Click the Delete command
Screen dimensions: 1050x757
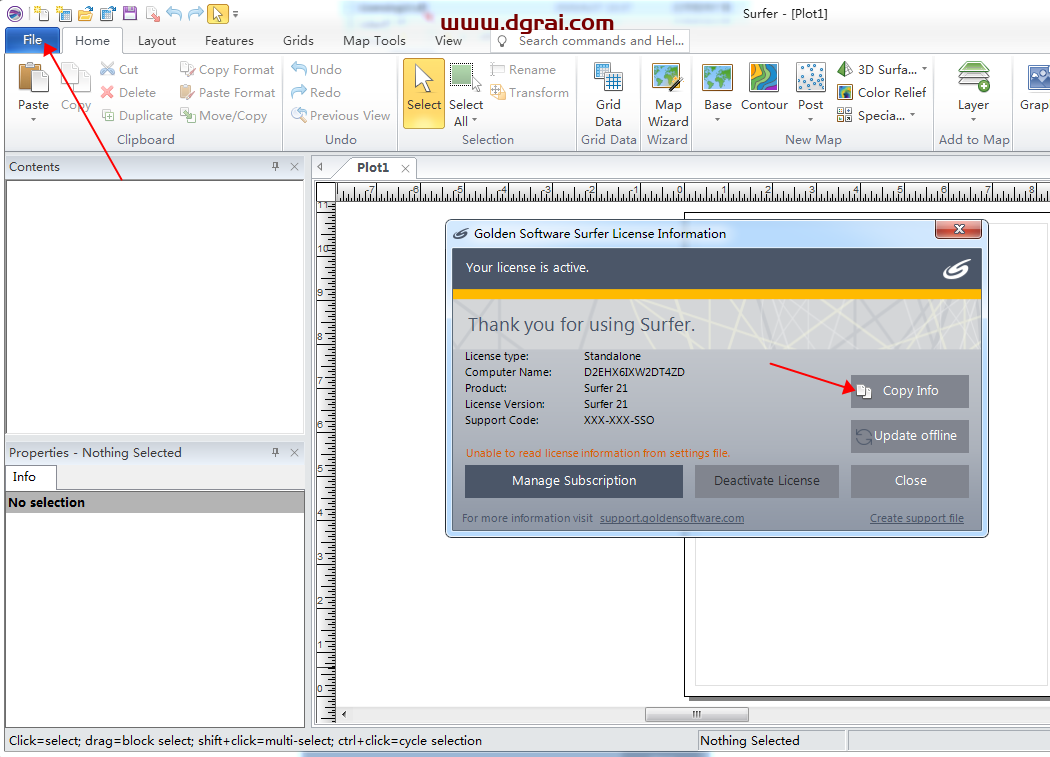pos(128,92)
